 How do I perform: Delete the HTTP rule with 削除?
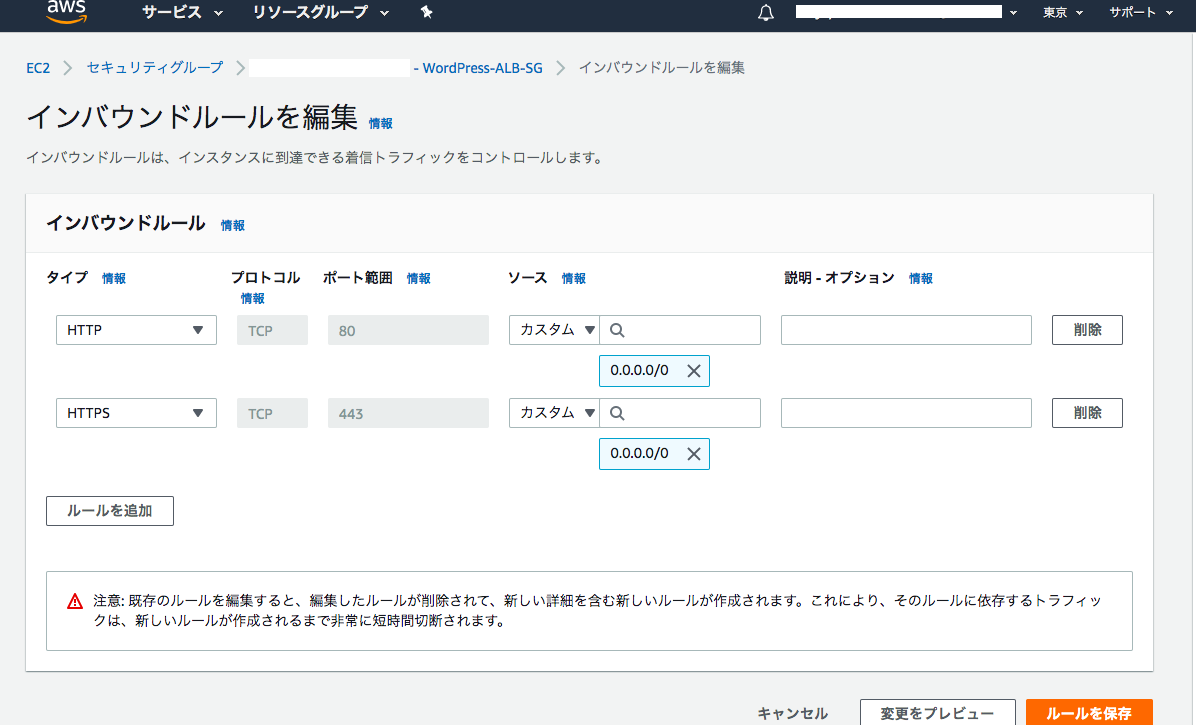pyautogui.click(x=1087, y=330)
